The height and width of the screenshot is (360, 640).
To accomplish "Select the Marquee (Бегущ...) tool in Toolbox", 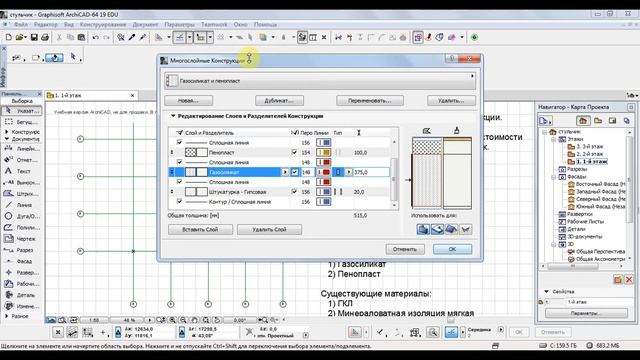I will (x=22, y=122).
